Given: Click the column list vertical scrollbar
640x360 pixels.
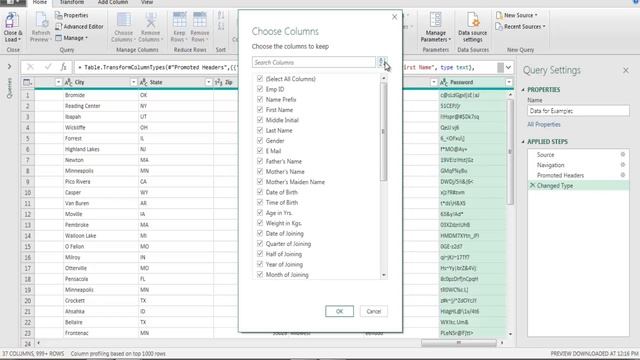Looking at the screenshot, I should pyautogui.click(x=383, y=131).
